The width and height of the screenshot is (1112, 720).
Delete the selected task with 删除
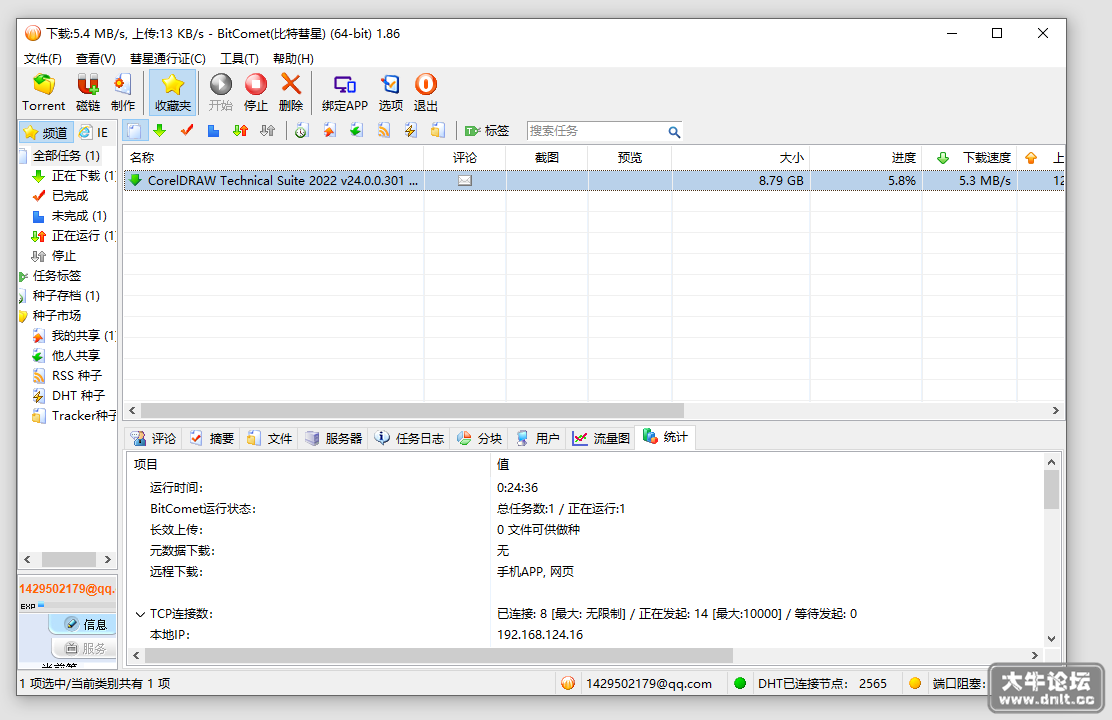pyautogui.click(x=291, y=92)
